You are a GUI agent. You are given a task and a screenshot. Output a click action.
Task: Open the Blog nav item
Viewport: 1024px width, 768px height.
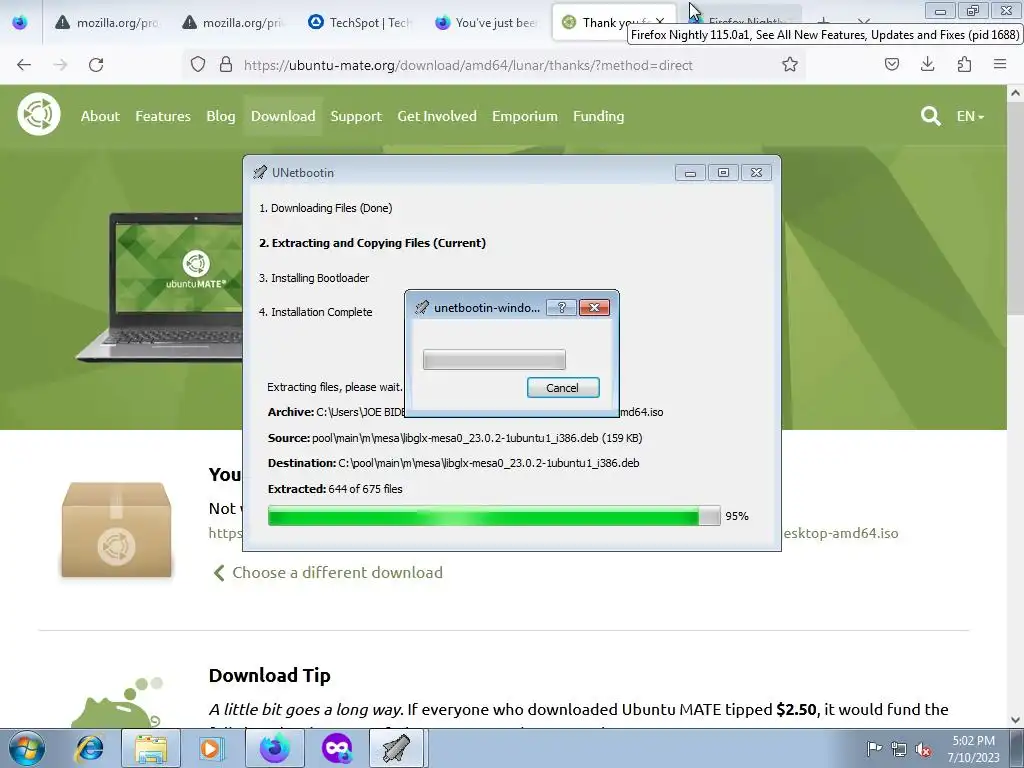point(221,116)
